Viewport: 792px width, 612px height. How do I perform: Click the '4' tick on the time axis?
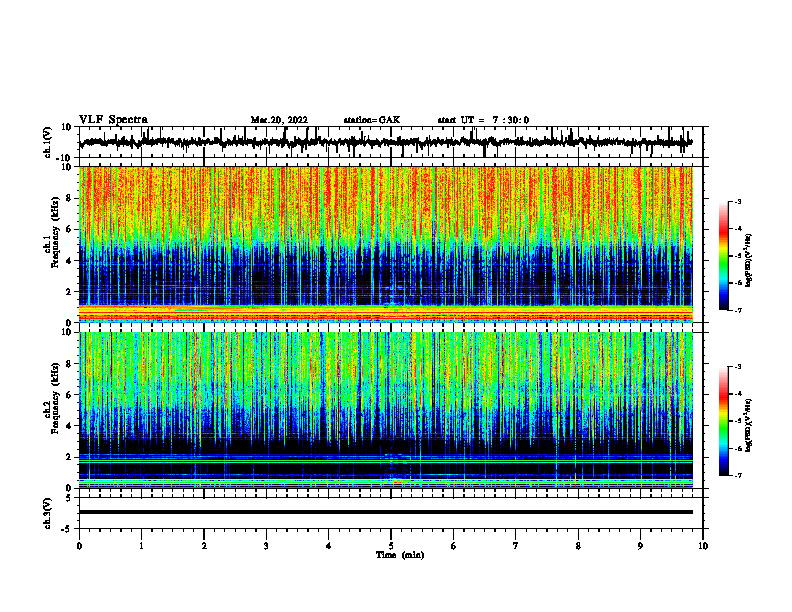click(329, 546)
